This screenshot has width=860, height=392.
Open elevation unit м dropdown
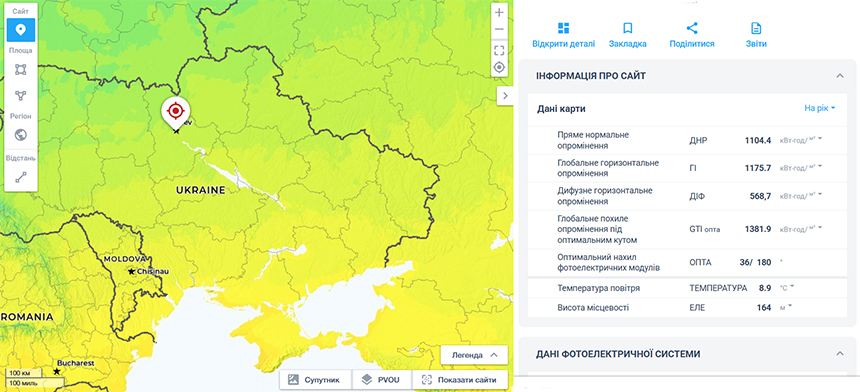click(x=787, y=308)
